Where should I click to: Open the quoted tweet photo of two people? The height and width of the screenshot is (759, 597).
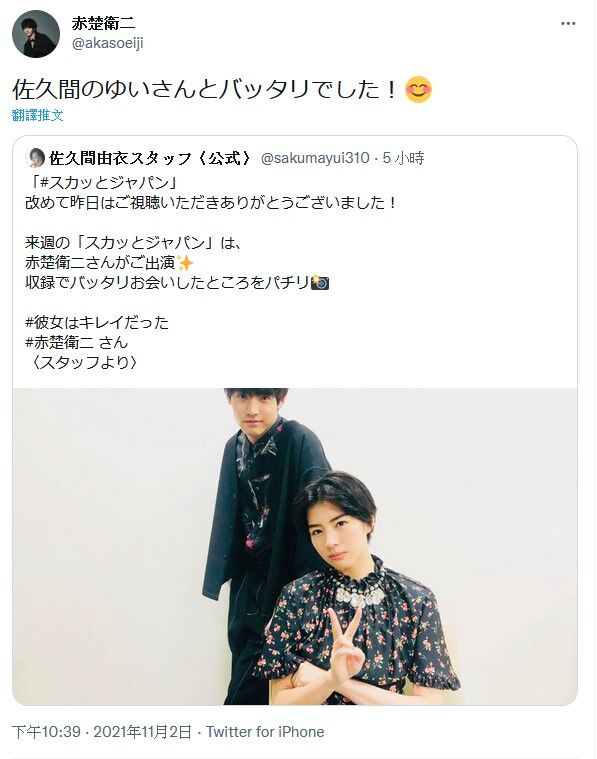click(294, 546)
